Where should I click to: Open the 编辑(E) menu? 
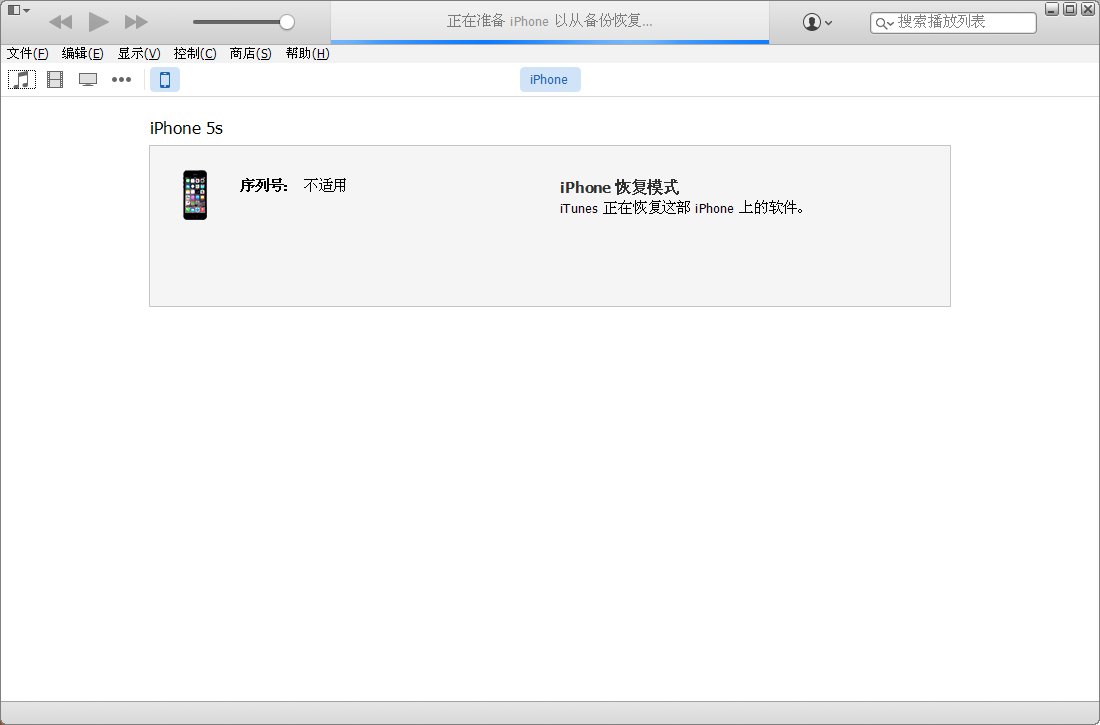(x=82, y=54)
